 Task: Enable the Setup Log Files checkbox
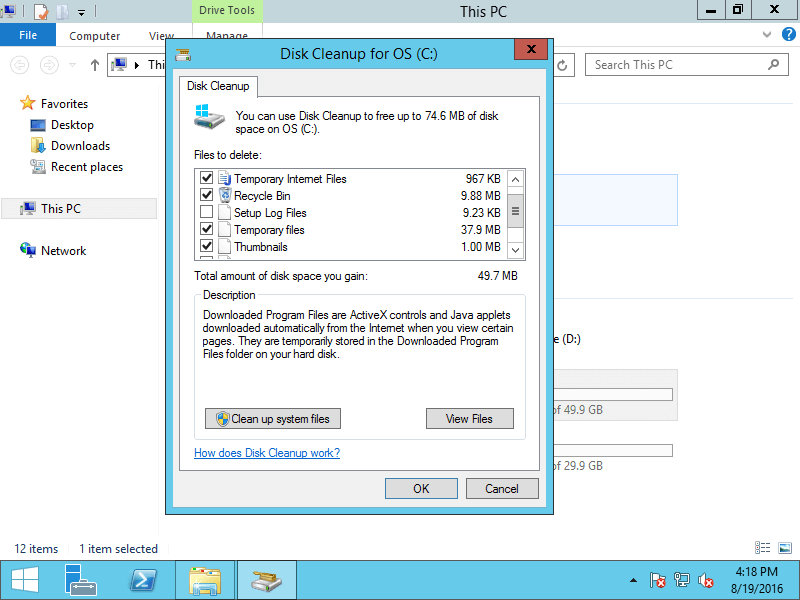click(x=206, y=212)
